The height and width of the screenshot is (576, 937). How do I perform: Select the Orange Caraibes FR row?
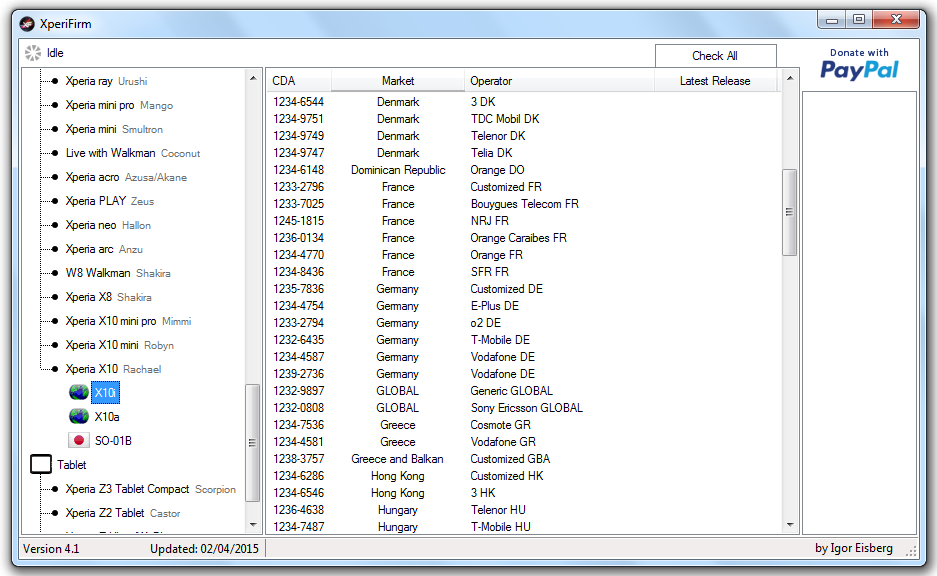coord(523,238)
